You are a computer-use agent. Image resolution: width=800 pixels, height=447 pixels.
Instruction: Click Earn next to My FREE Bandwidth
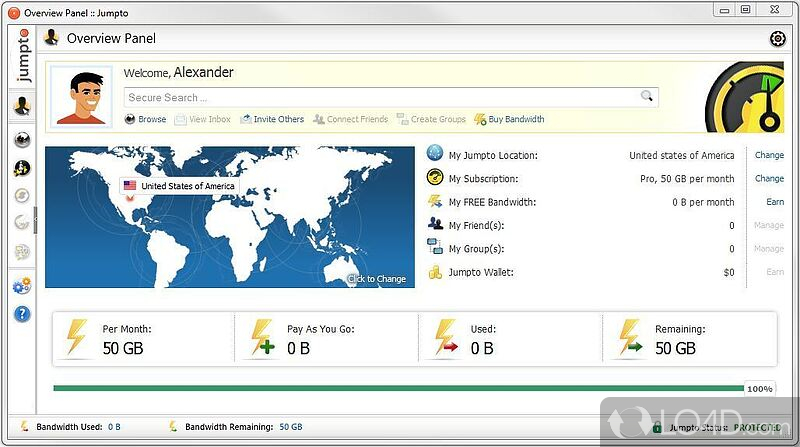774,202
